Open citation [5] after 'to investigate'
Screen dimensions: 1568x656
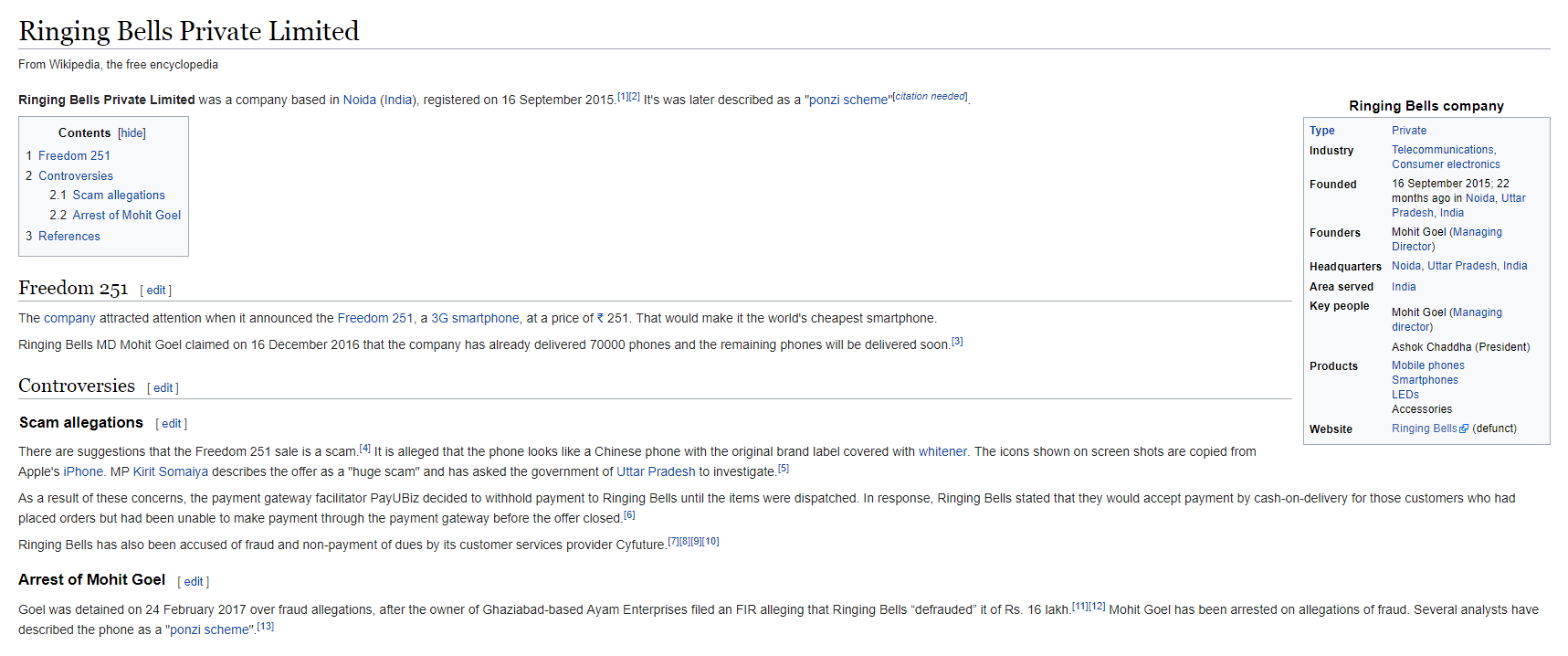pyautogui.click(x=784, y=469)
